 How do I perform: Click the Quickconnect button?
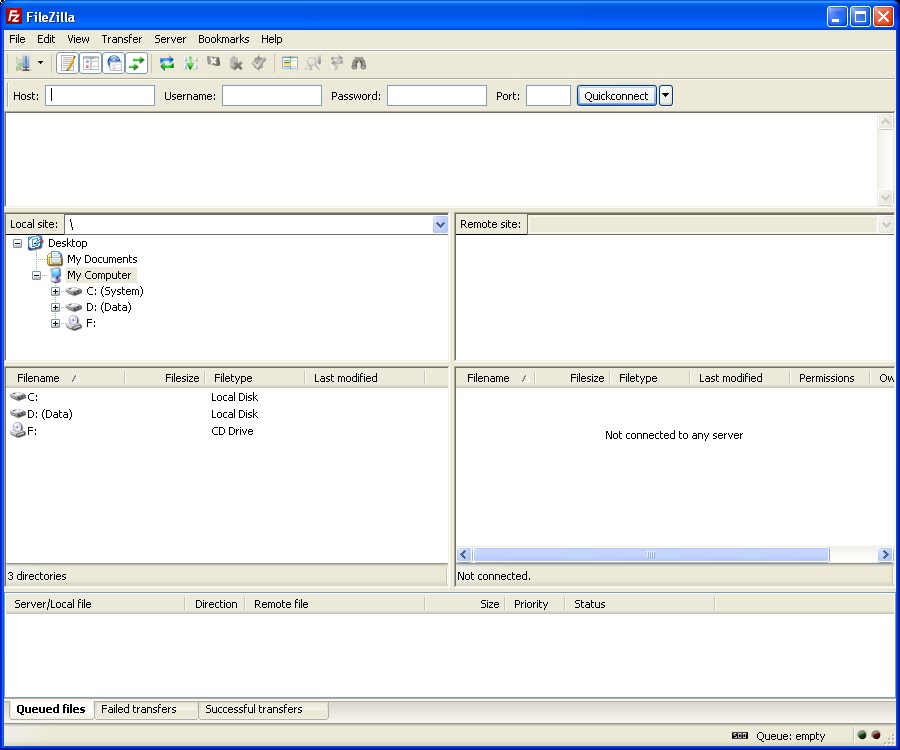pyautogui.click(x=616, y=95)
